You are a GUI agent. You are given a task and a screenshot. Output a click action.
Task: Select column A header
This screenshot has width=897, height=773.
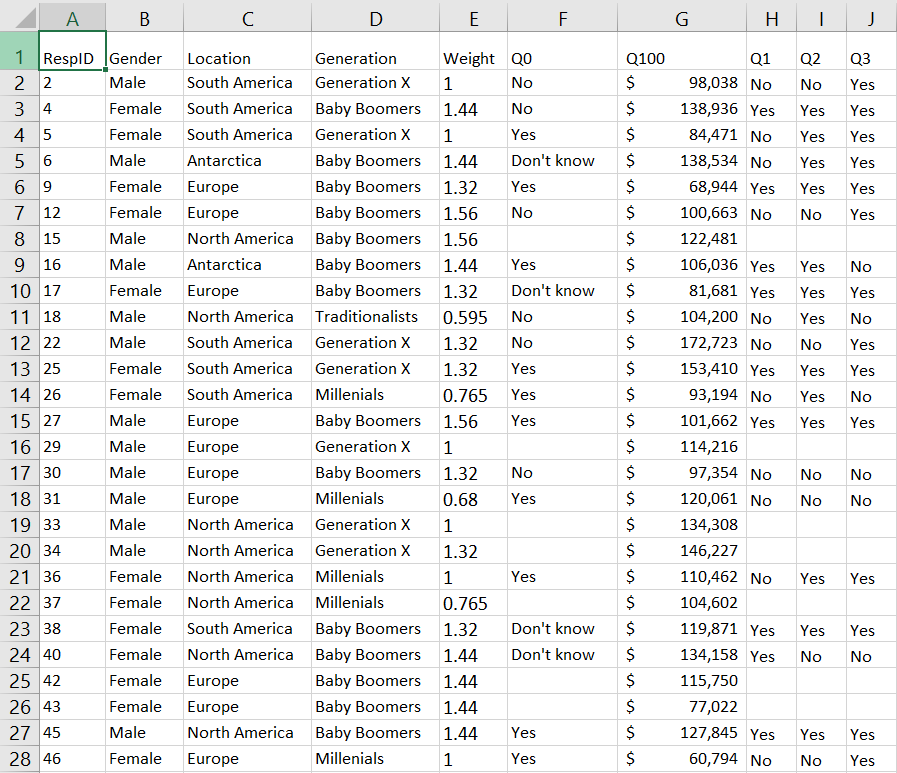[72, 18]
